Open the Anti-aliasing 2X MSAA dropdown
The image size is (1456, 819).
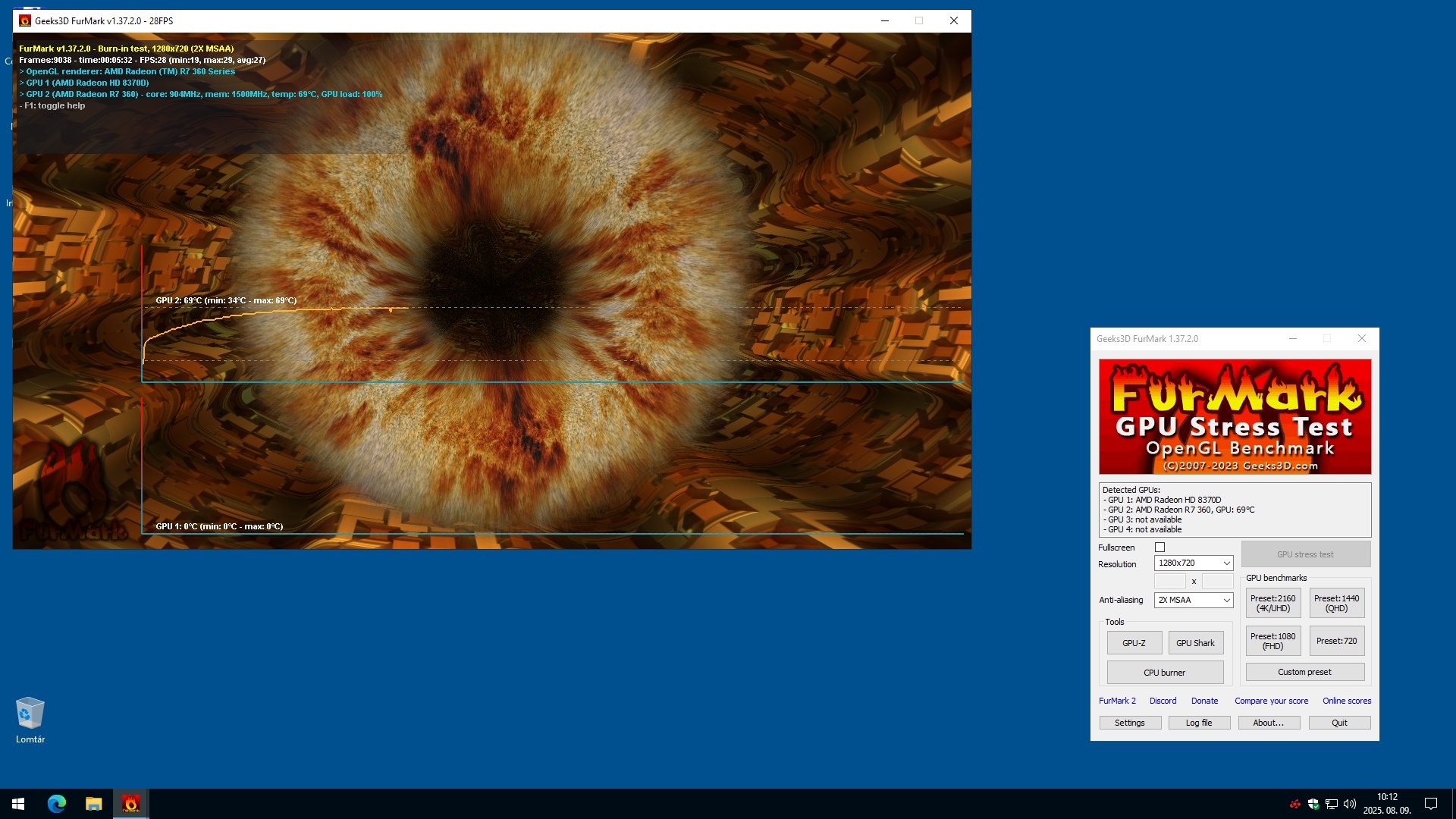(x=1193, y=600)
